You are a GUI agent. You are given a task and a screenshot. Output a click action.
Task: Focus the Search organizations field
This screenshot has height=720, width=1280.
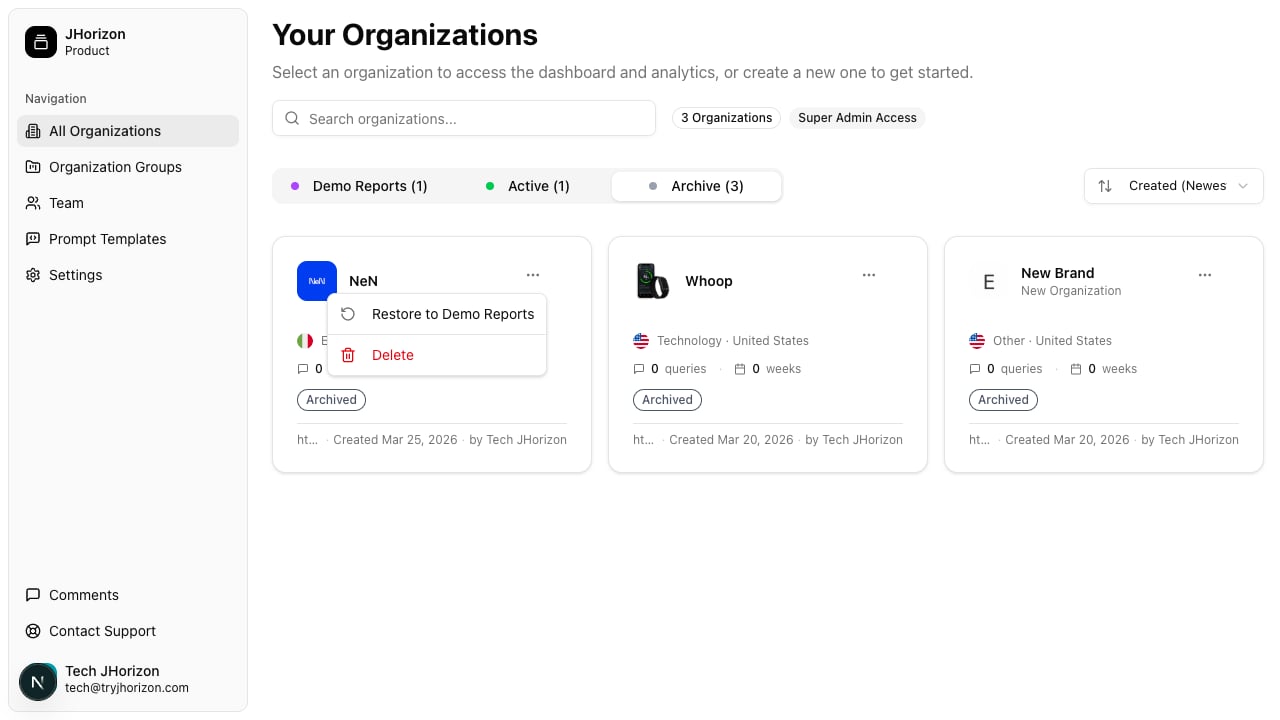[x=464, y=118]
